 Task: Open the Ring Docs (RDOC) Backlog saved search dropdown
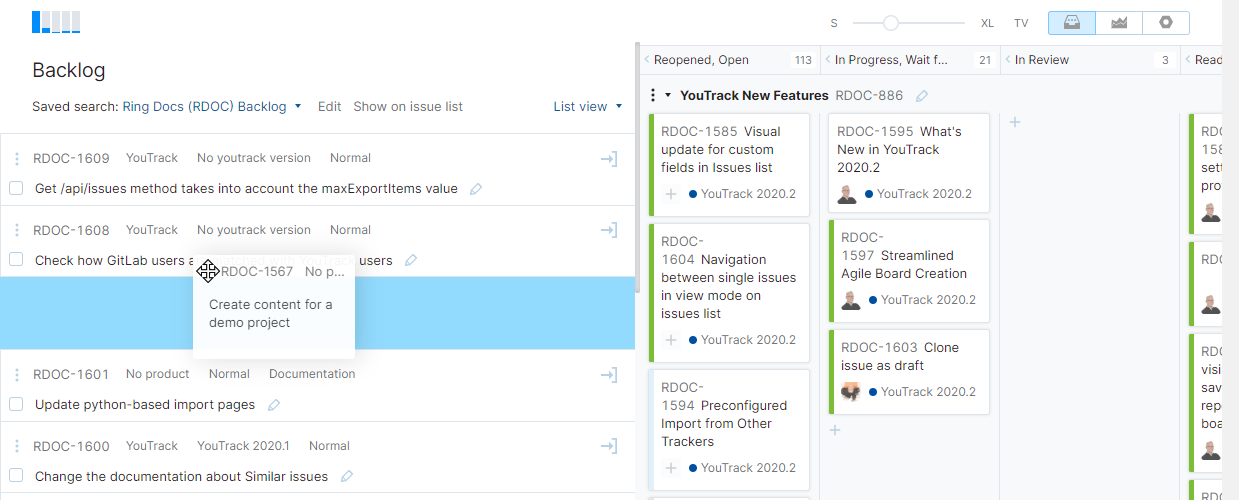tap(212, 106)
